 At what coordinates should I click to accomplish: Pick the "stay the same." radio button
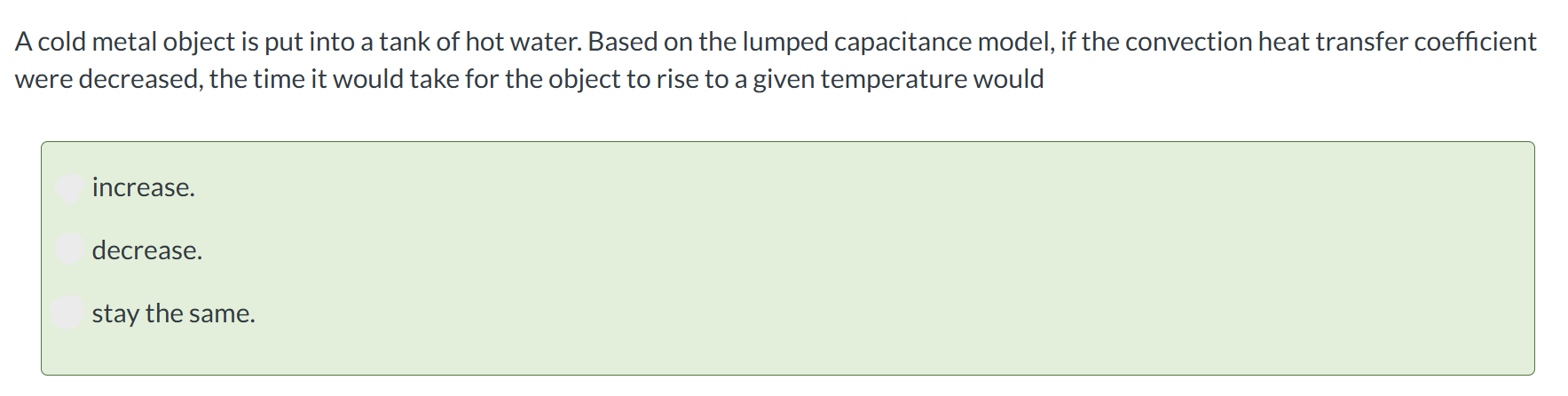click(x=67, y=313)
